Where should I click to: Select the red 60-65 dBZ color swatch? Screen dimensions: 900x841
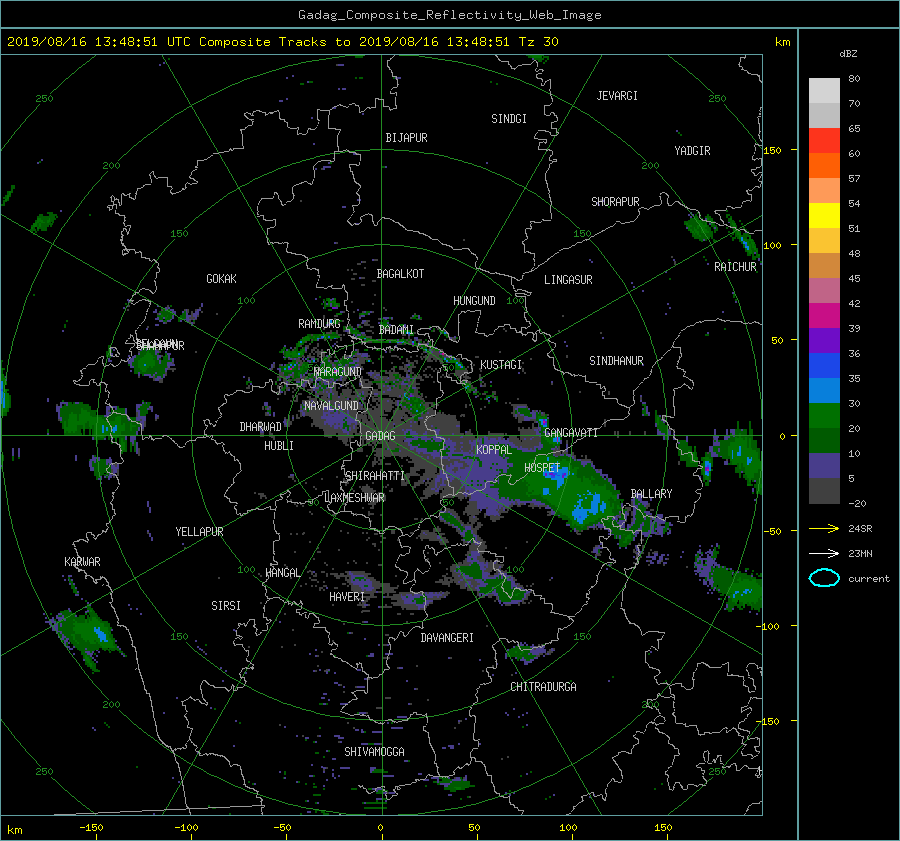[824, 140]
